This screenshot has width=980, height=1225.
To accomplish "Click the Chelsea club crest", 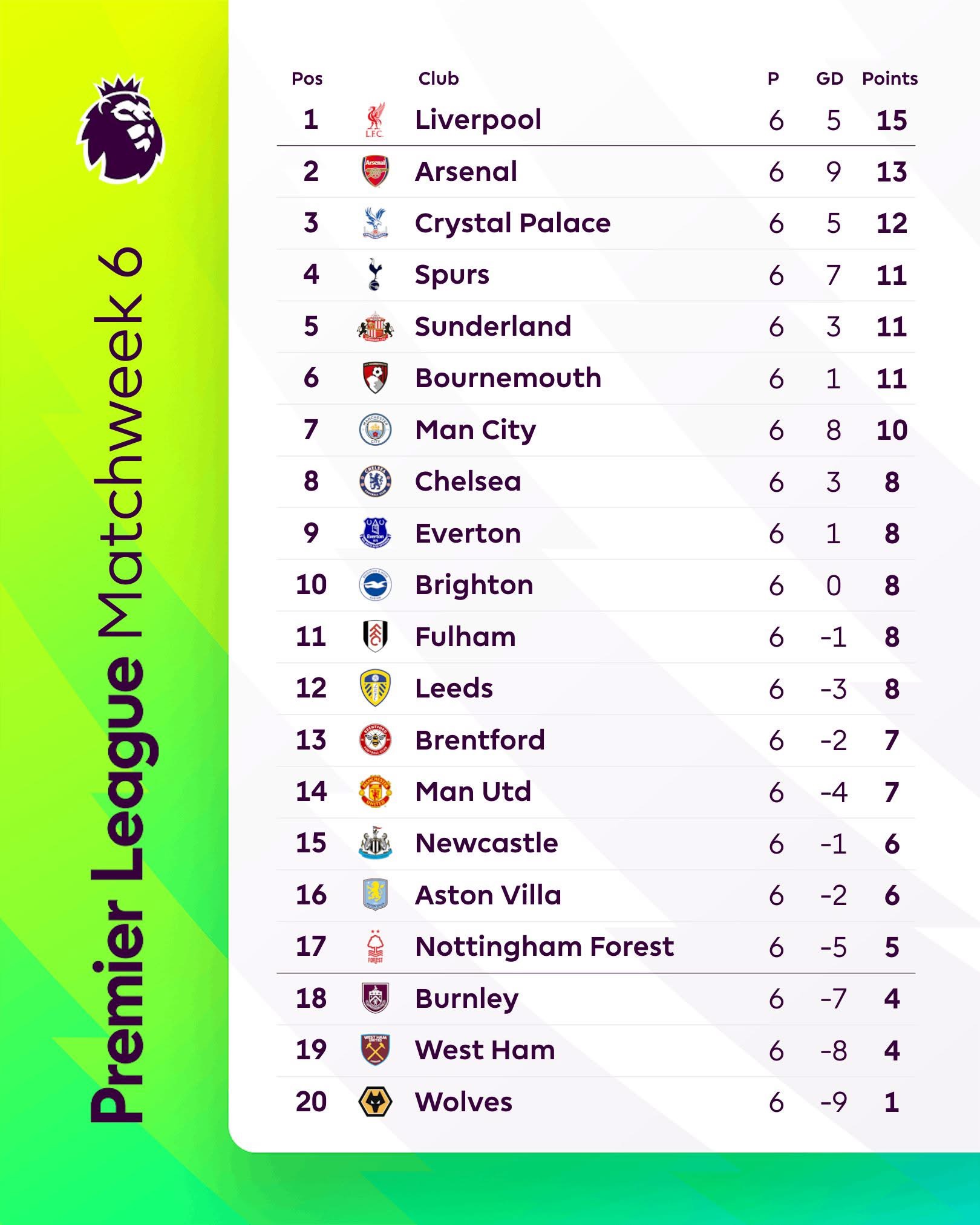I will point(375,482).
